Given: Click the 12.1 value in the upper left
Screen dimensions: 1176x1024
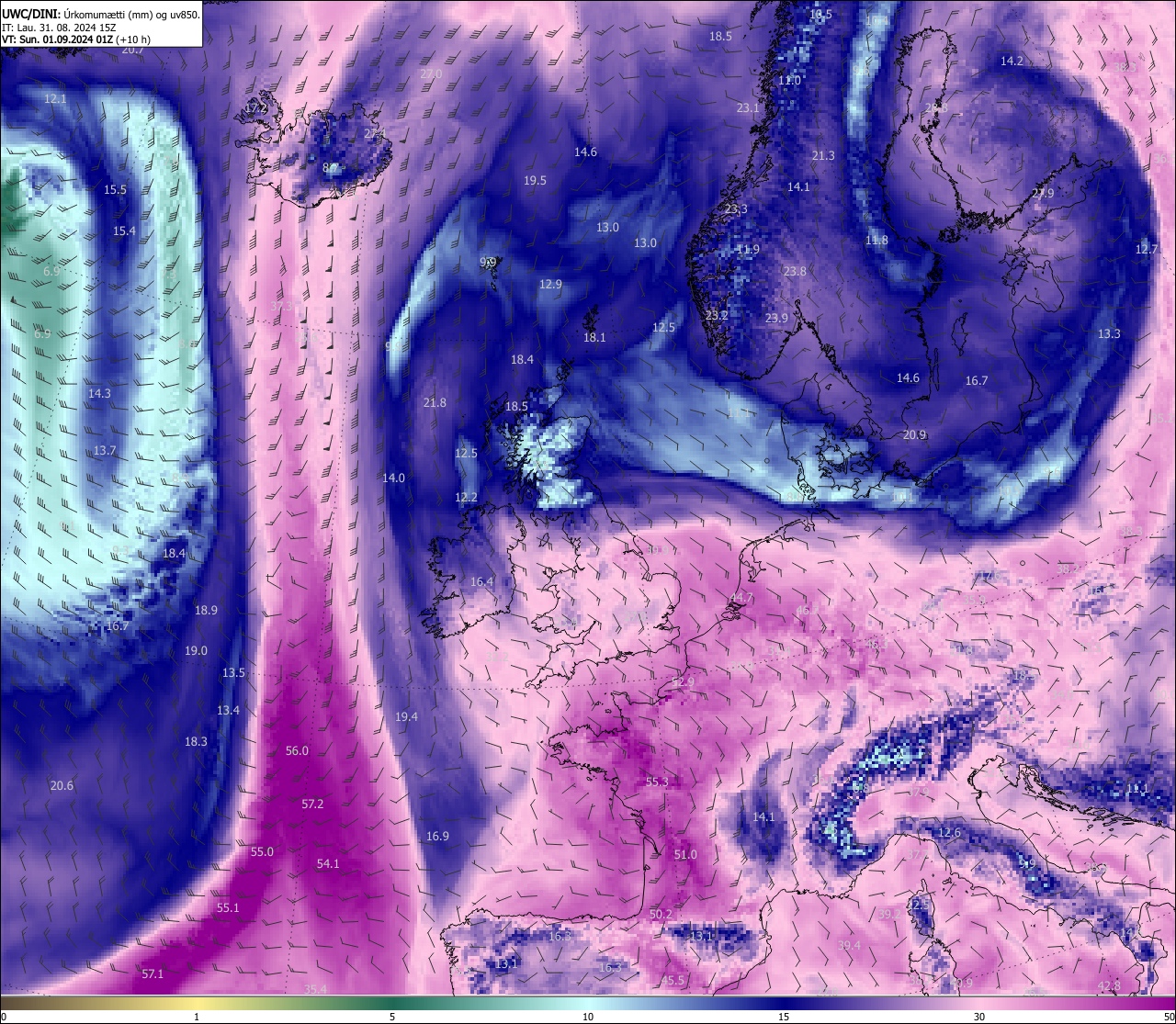Looking at the screenshot, I should [55, 98].
